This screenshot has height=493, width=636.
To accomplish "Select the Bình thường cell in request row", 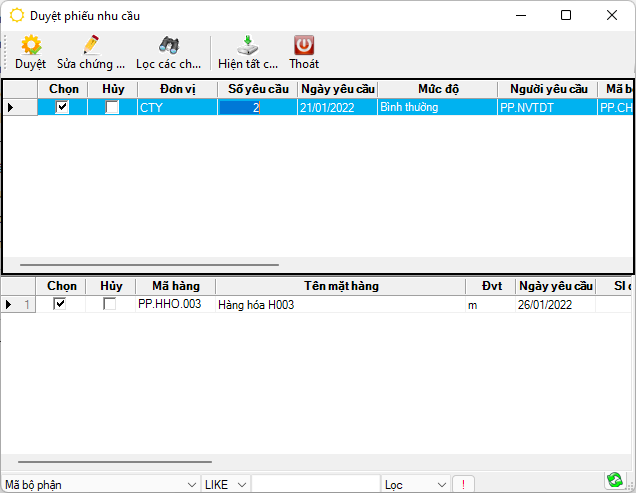I will pyautogui.click(x=437, y=107).
